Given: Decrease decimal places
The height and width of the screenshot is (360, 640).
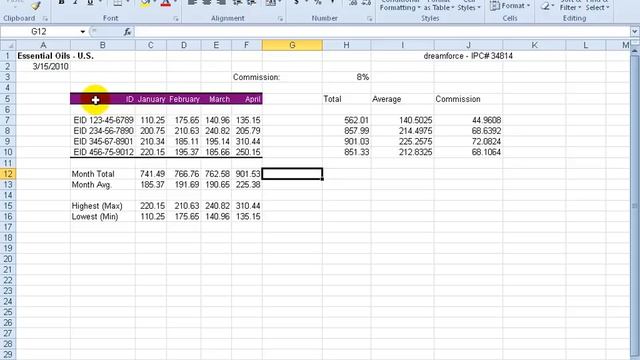Looking at the screenshot, I should (x=366, y=3).
